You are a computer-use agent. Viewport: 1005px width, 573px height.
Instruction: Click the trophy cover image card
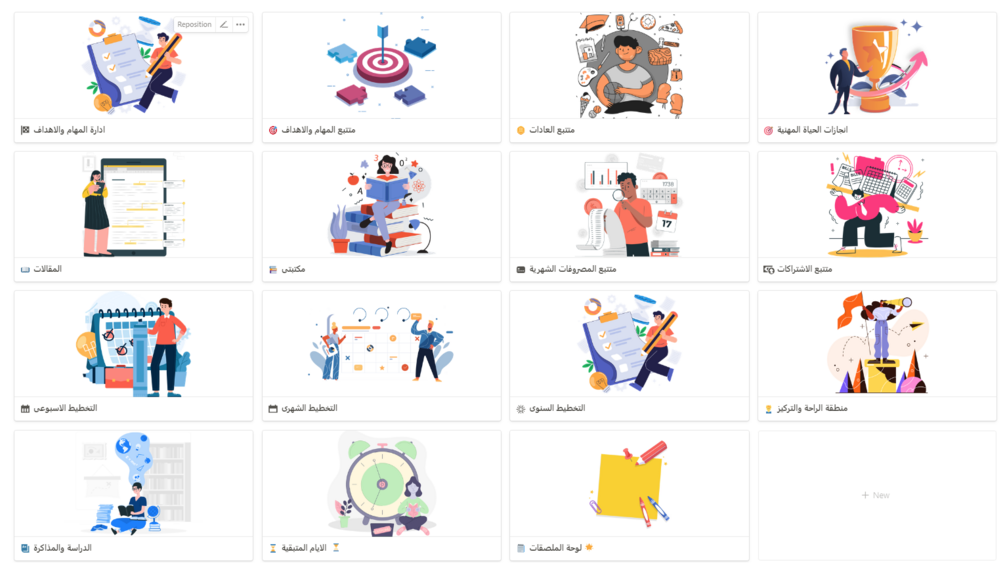[877, 66]
